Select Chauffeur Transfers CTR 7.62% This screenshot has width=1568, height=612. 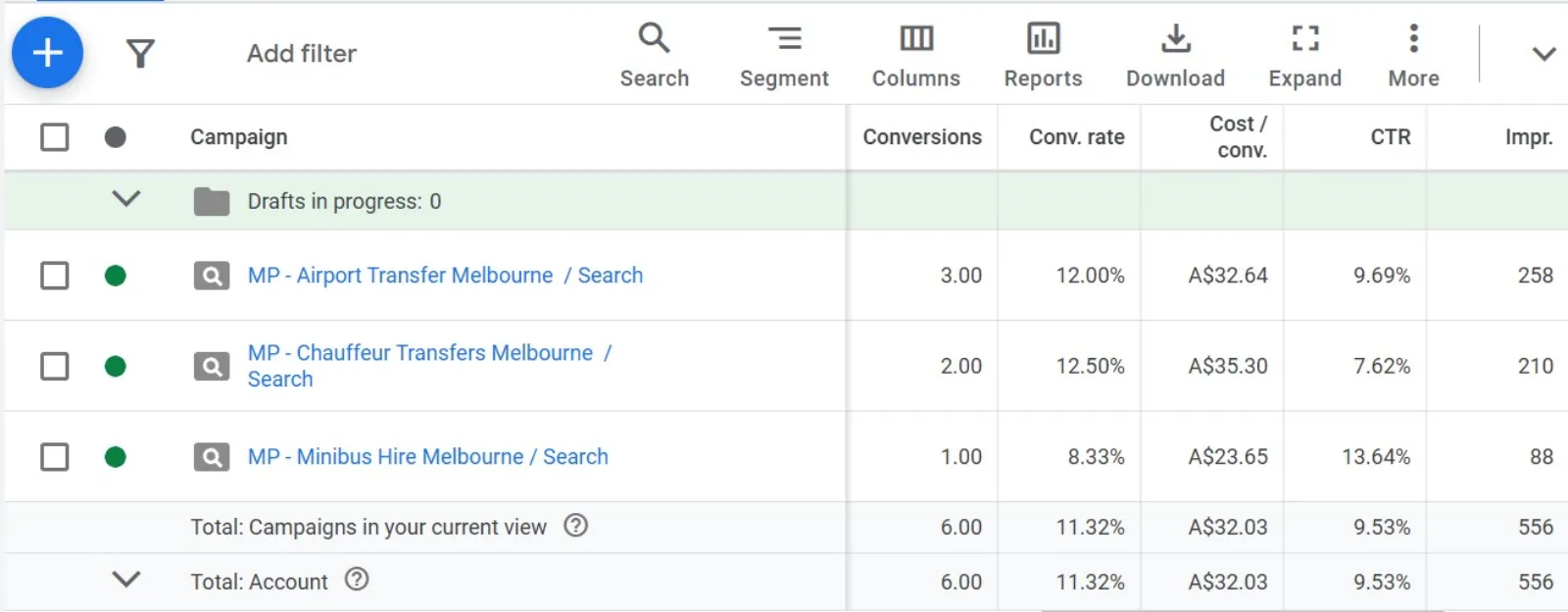coord(1382,367)
